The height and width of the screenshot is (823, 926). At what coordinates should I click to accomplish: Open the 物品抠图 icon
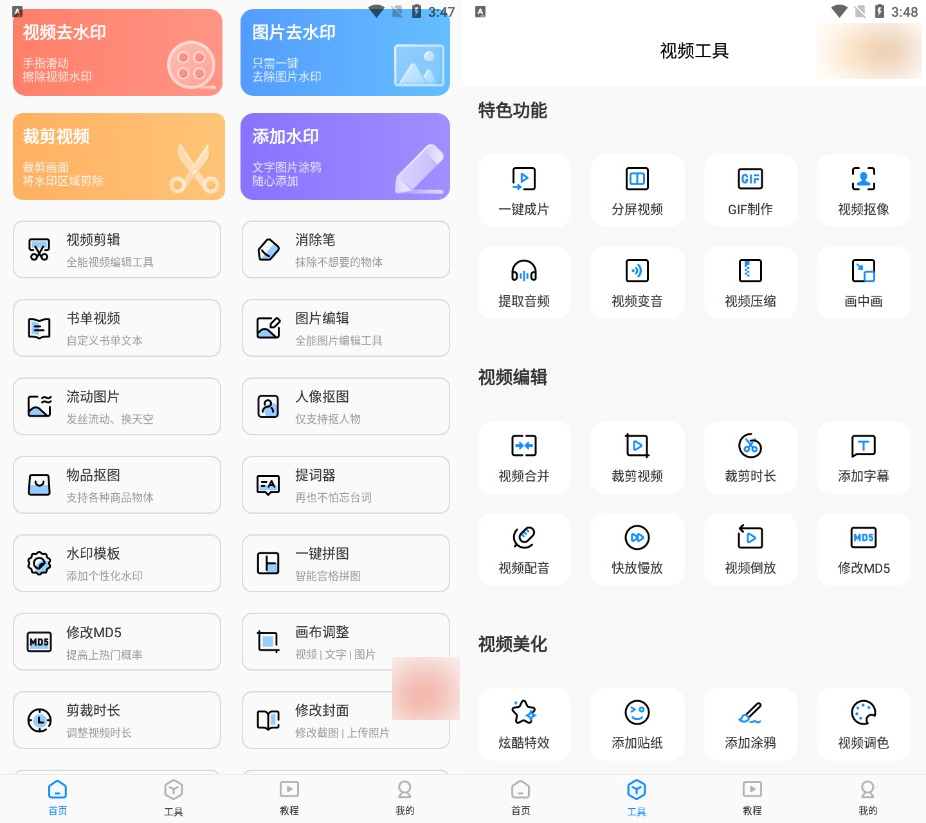click(39, 485)
